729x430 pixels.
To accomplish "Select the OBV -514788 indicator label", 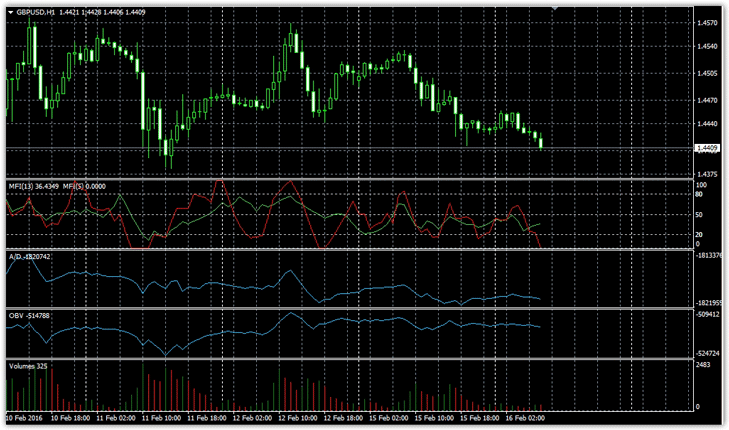I will (29, 315).
